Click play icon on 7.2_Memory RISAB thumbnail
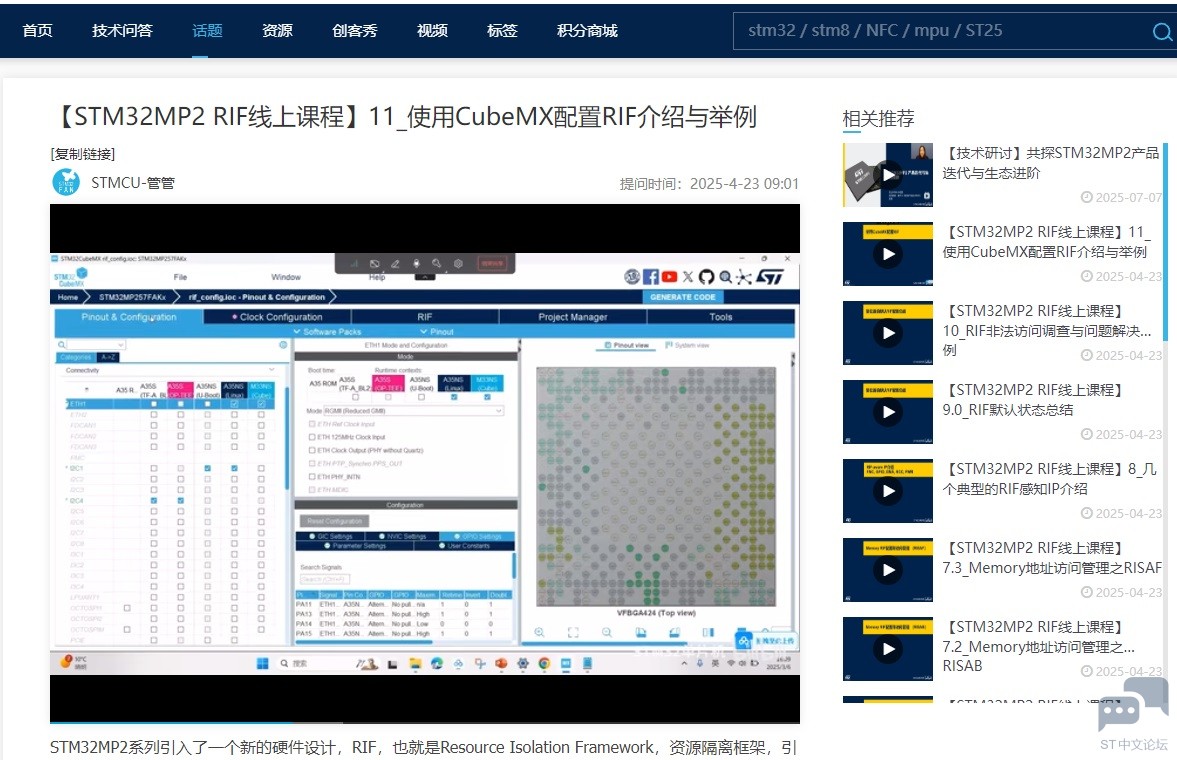The height and width of the screenshot is (760, 1177). click(888, 649)
